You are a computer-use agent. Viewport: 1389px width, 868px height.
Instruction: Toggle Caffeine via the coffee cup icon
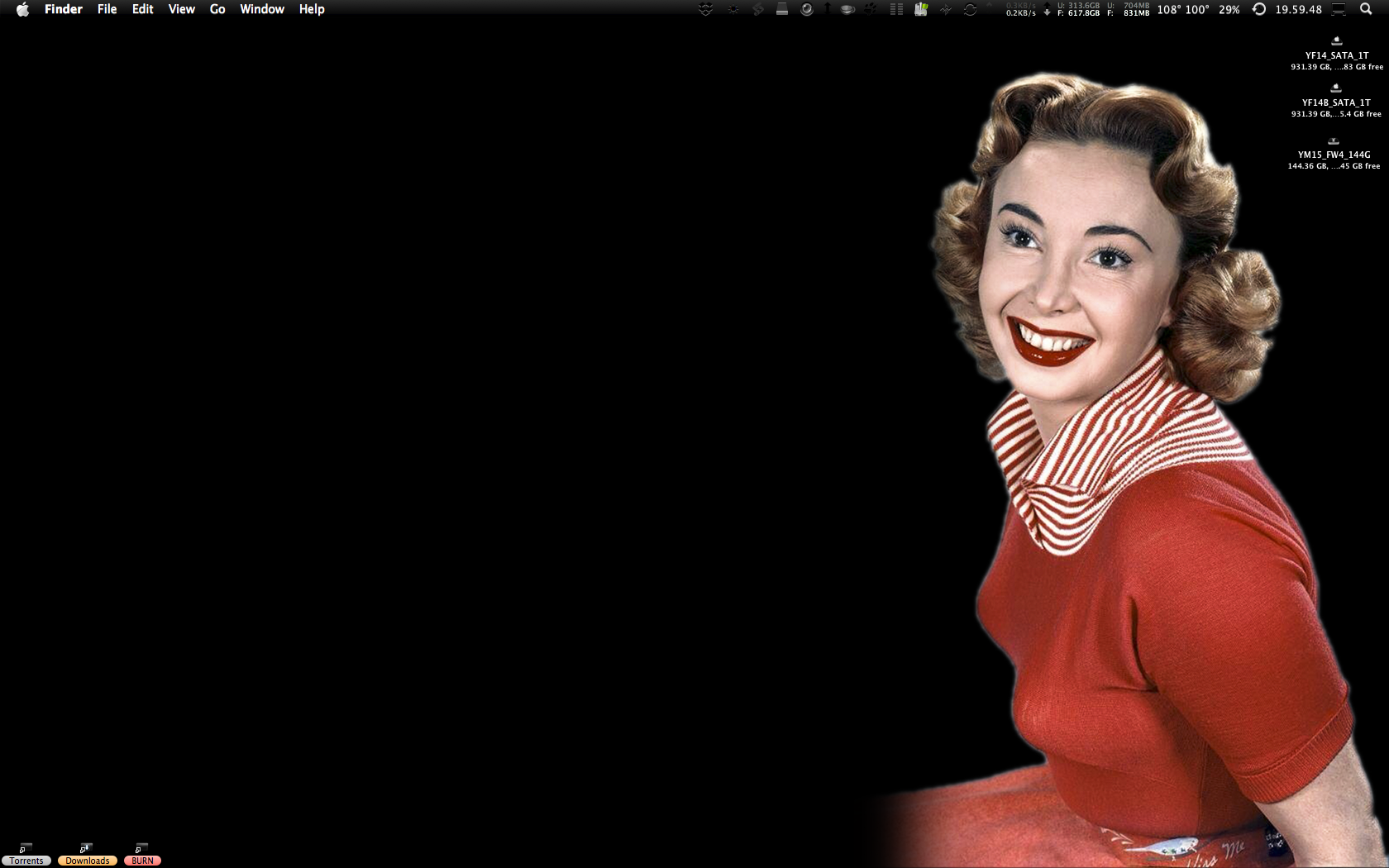(x=847, y=9)
